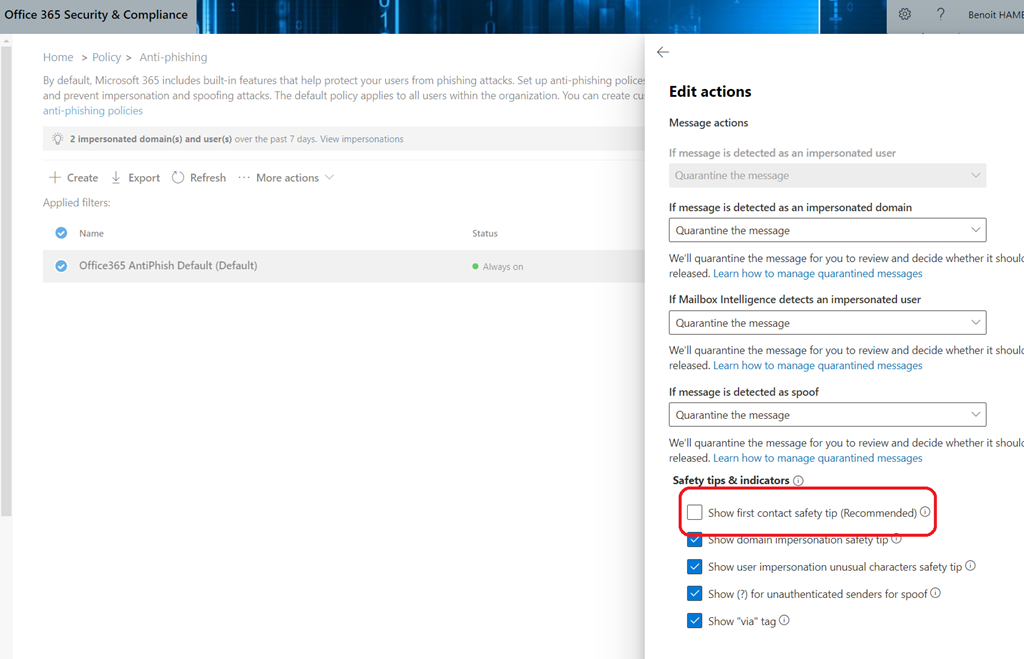Click info icon next to Show "via" tag
The height and width of the screenshot is (659, 1024).
784,620
